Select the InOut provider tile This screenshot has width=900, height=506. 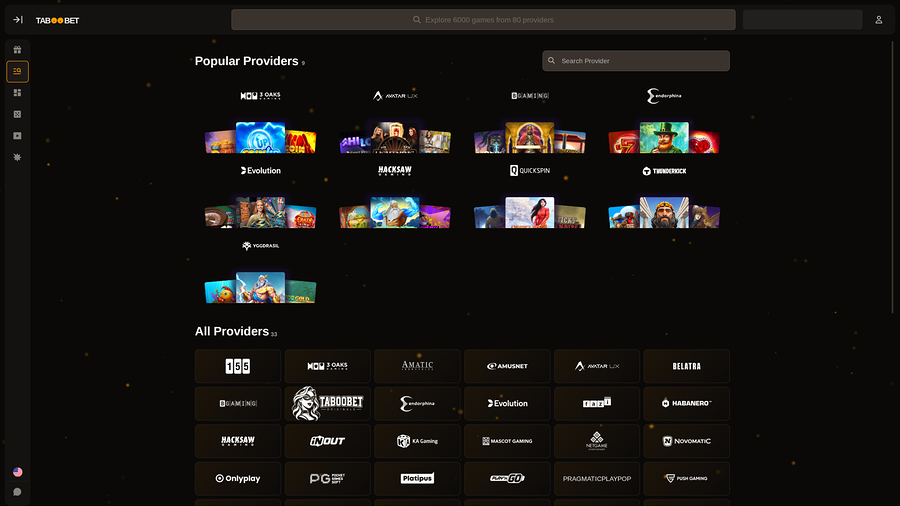pos(328,441)
